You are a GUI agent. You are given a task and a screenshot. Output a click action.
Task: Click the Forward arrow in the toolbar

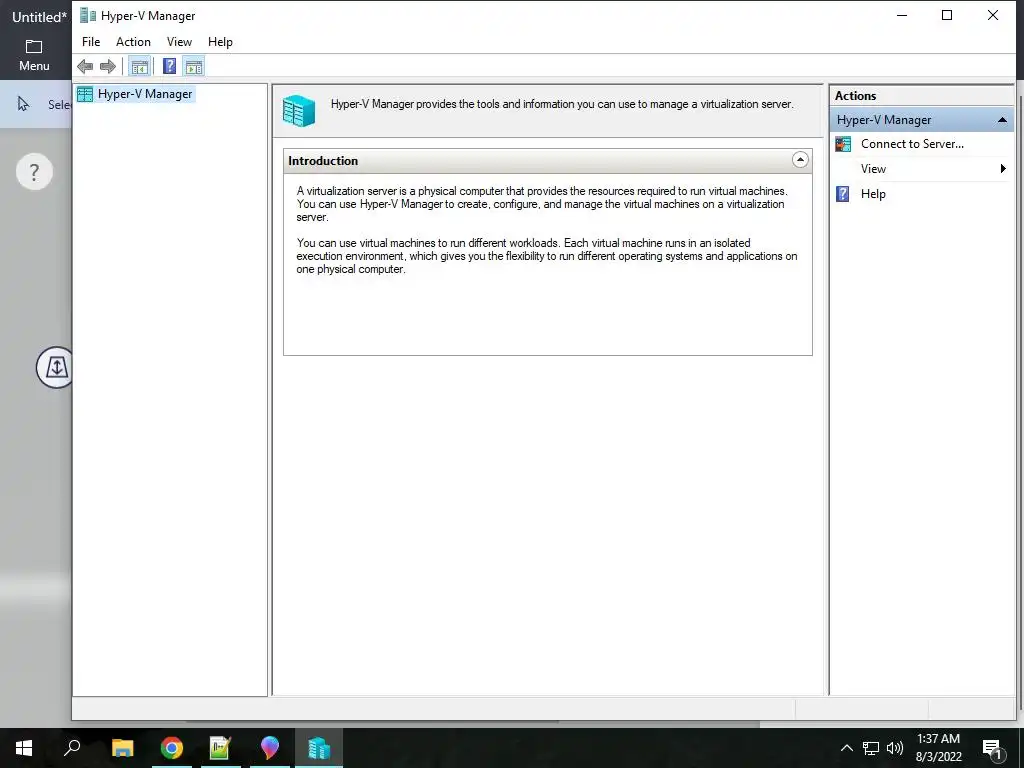[108, 66]
